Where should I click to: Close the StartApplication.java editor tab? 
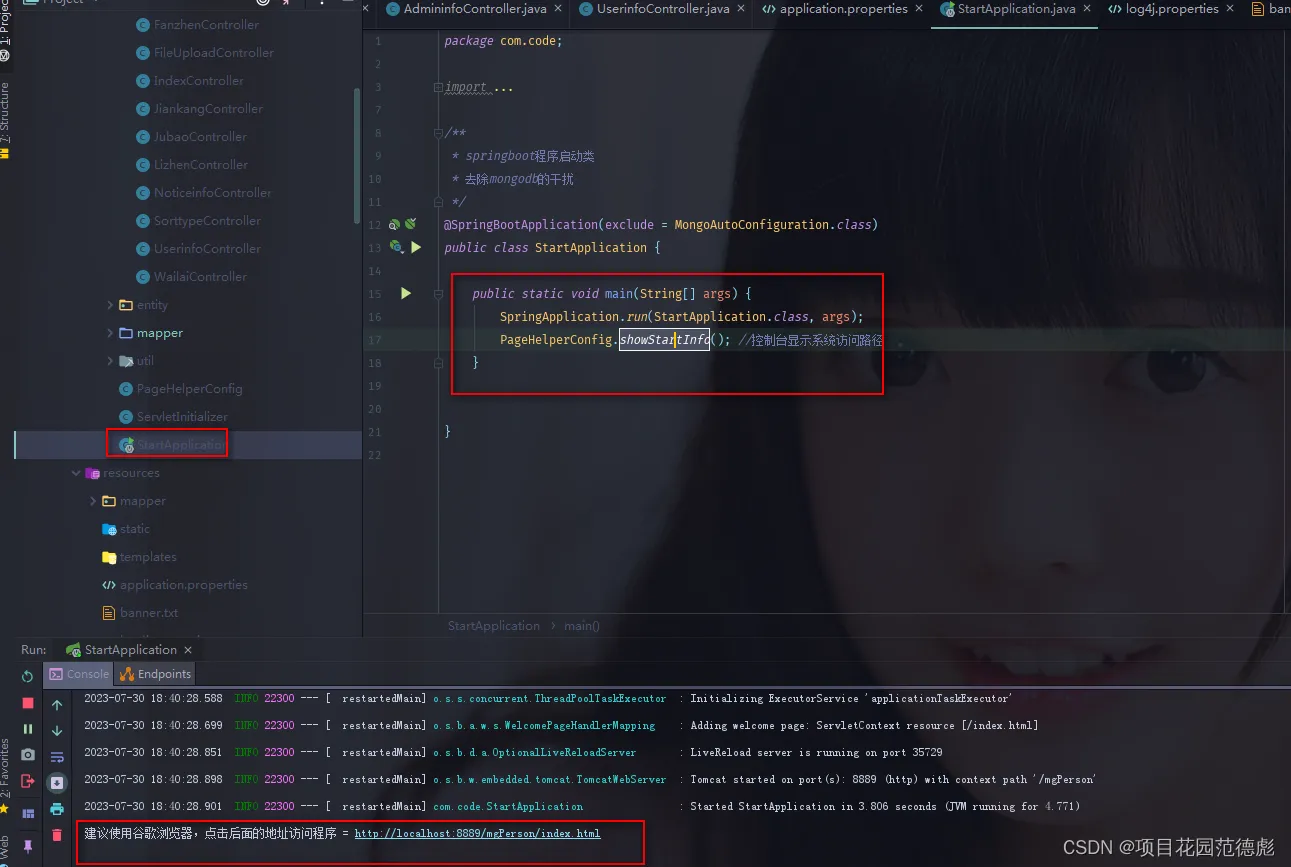click(1088, 9)
